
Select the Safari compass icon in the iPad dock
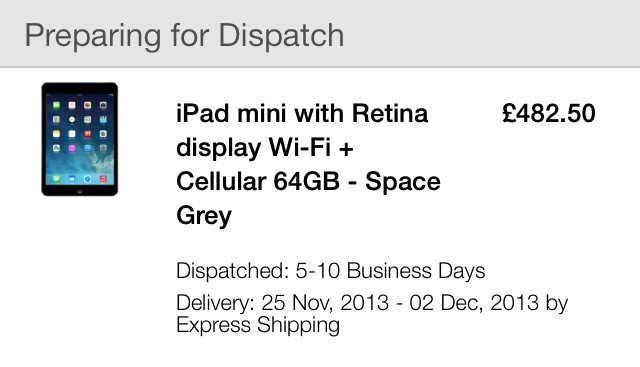[x=88, y=179]
